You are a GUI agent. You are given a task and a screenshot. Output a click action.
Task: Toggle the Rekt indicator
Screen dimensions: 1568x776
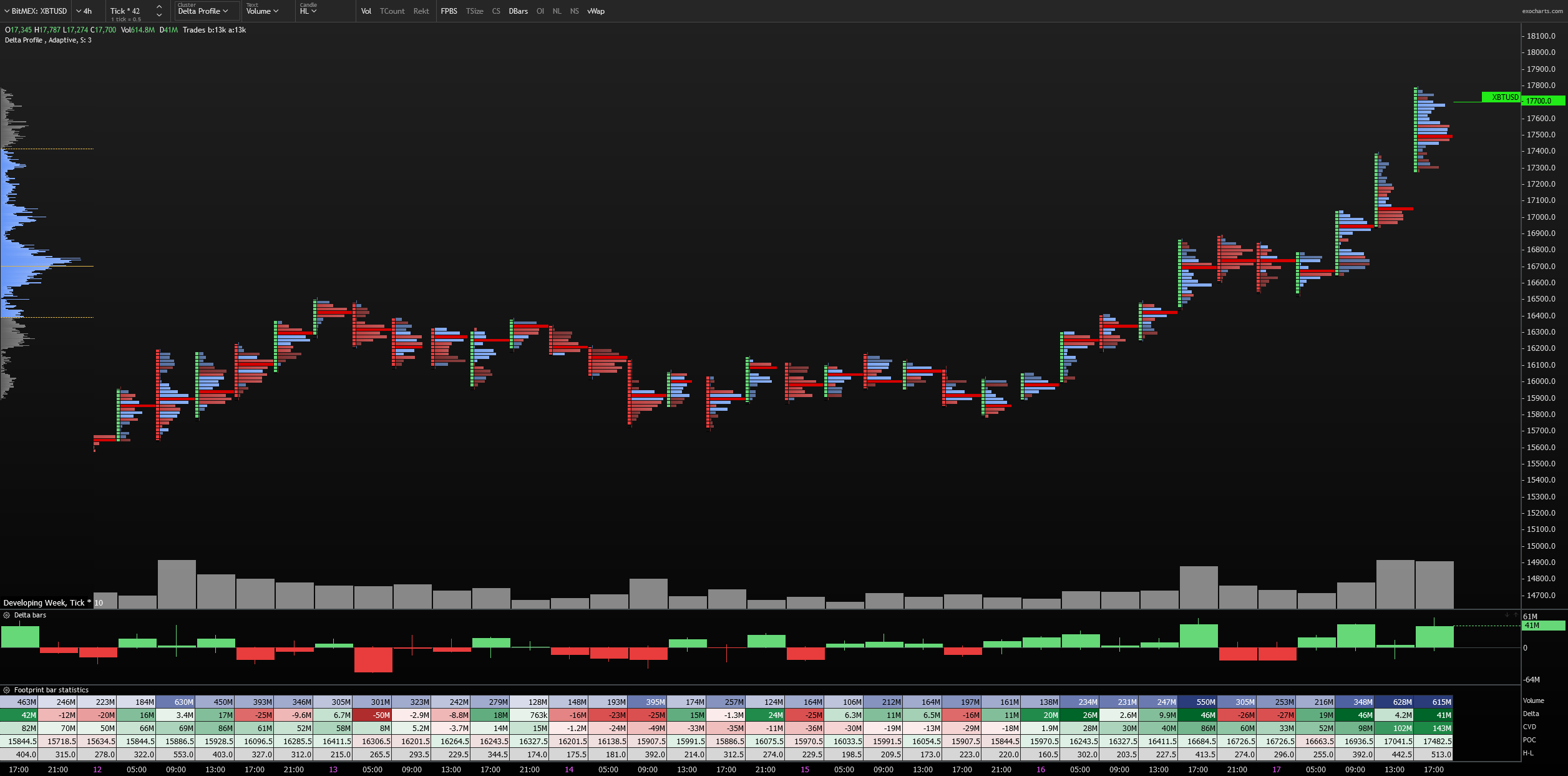(421, 11)
